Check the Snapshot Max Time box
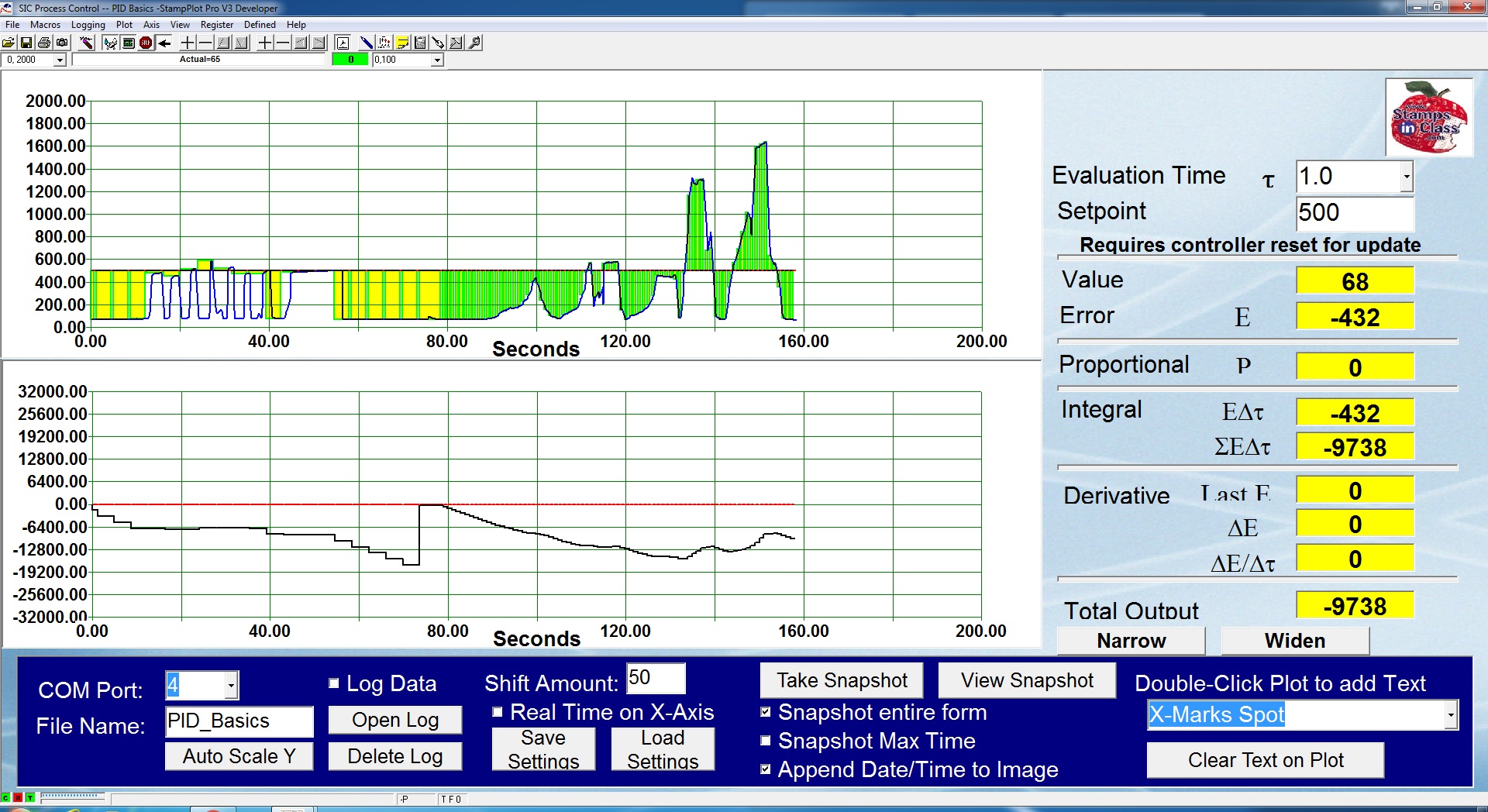Image resolution: width=1488 pixels, height=812 pixels. click(x=766, y=741)
